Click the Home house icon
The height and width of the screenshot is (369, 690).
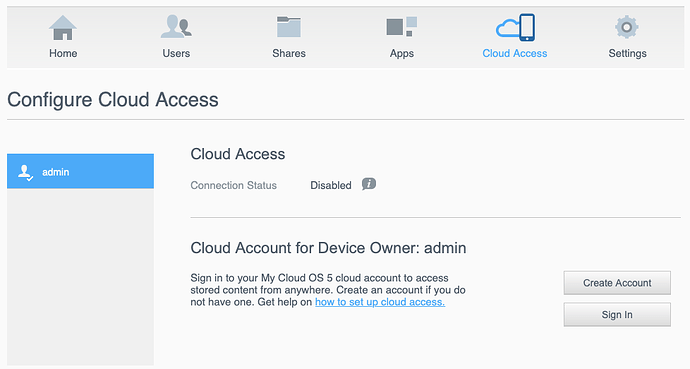63,28
